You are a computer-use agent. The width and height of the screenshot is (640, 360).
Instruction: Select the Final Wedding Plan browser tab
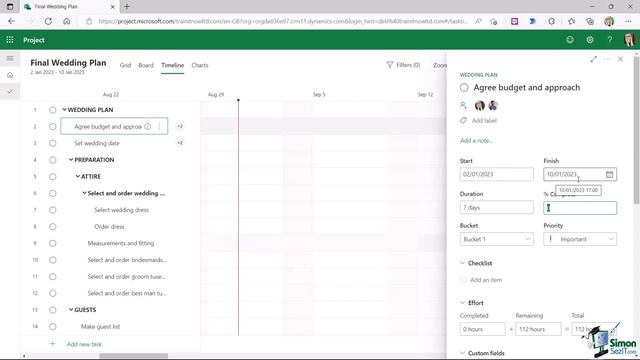click(x=69, y=7)
